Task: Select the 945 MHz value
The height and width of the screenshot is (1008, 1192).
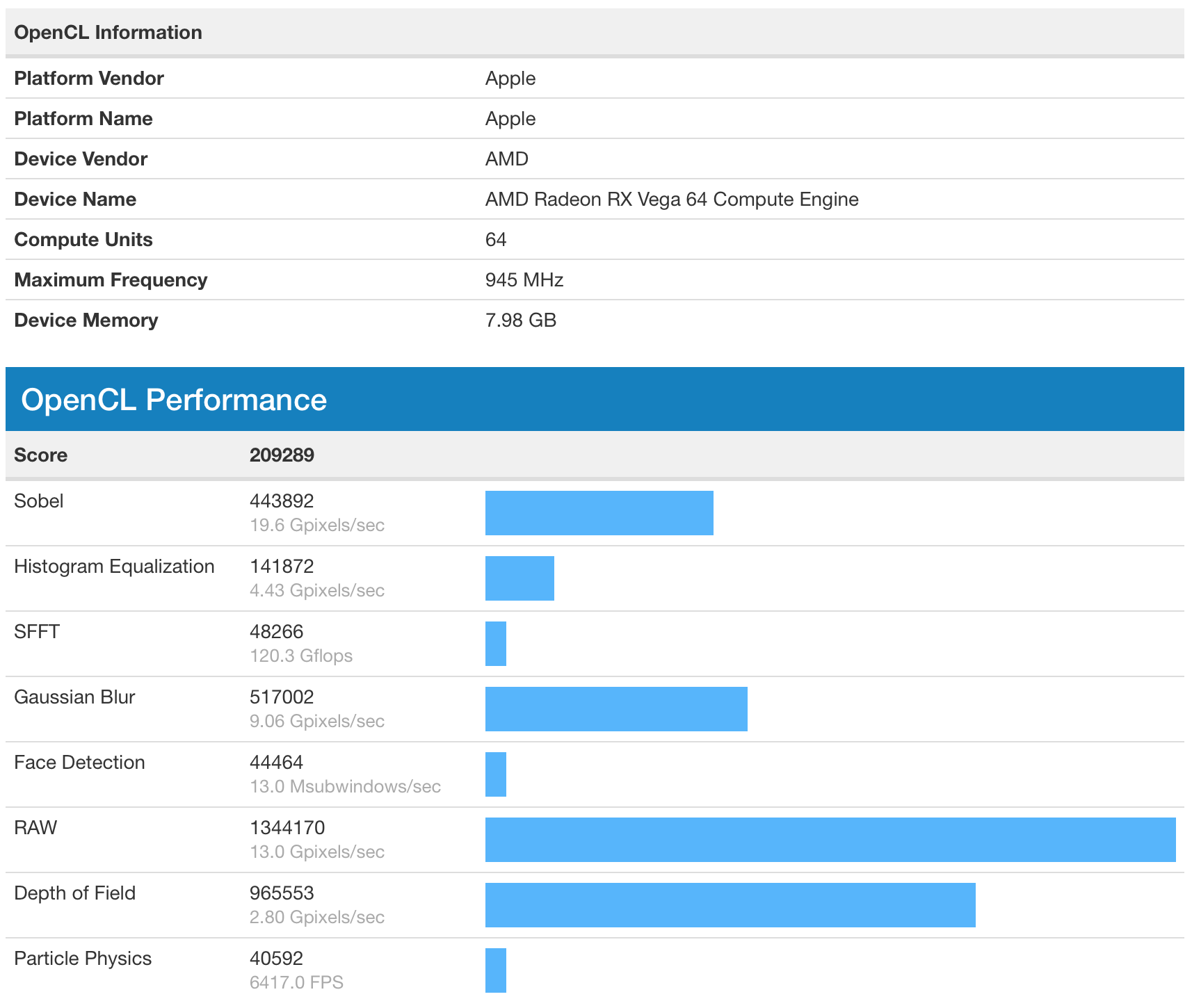Action: click(524, 280)
